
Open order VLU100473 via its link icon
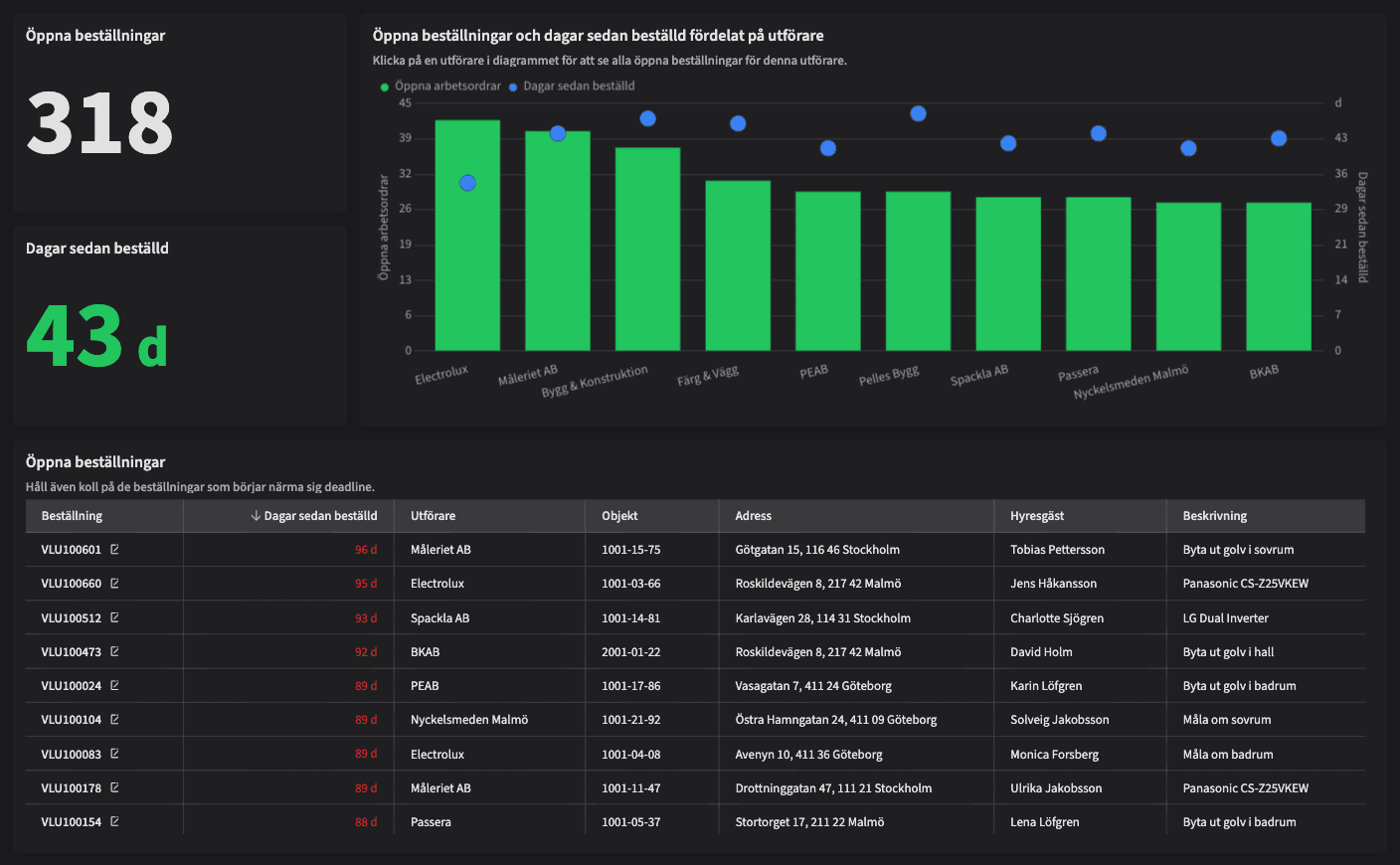click(x=114, y=651)
